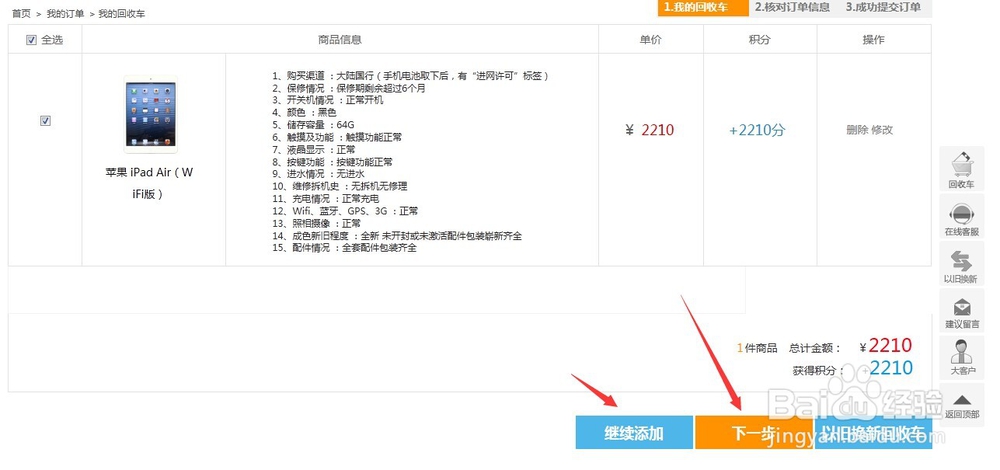Click the 以旧换新 trade-in sidebar icon
The height and width of the screenshot is (470, 1000).
[x=961, y=264]
